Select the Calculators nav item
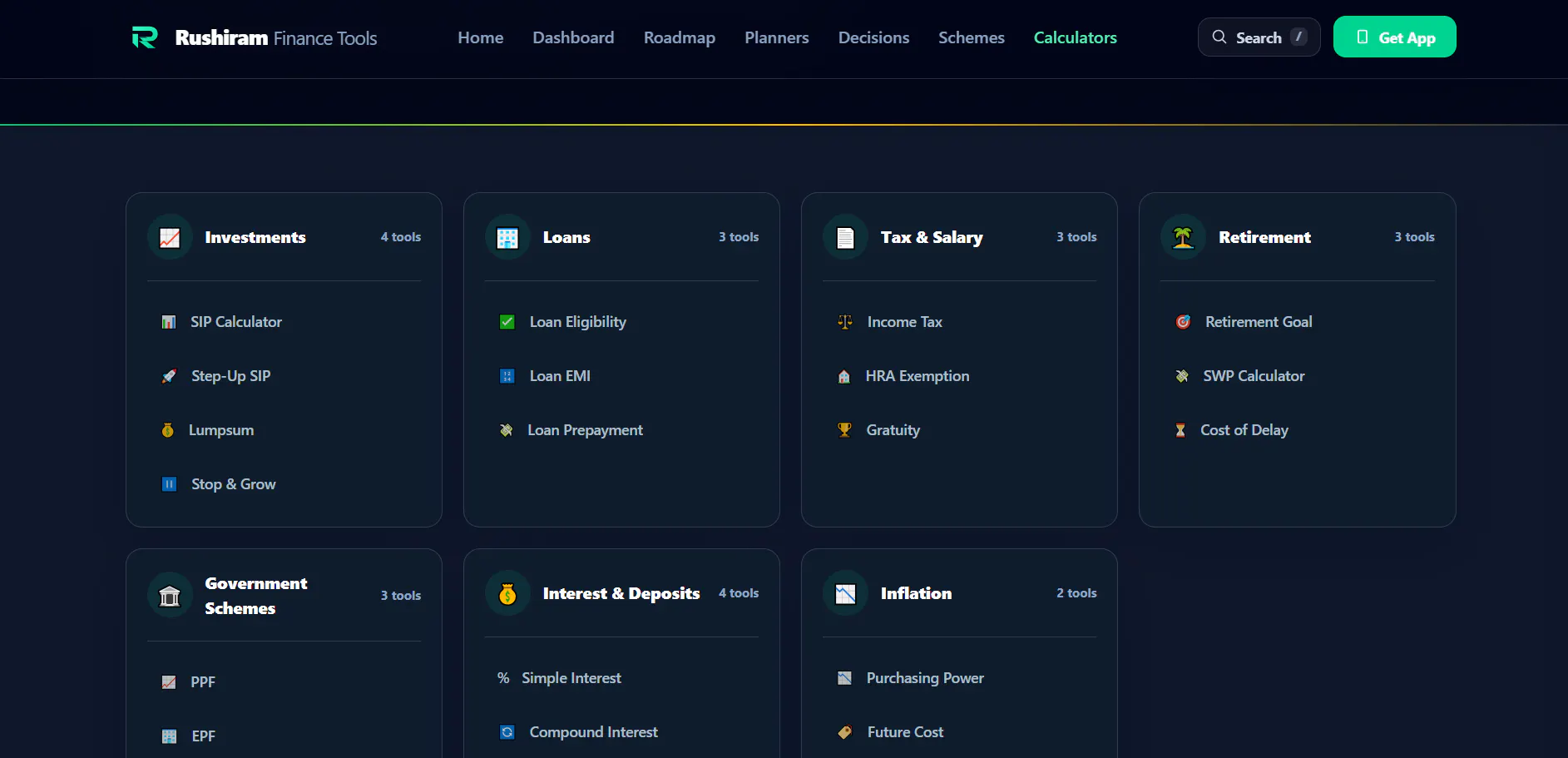 pos(1075,37)
